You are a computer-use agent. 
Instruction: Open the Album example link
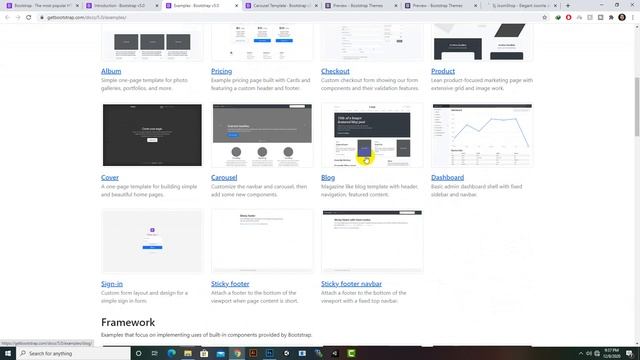coord(111,71)
